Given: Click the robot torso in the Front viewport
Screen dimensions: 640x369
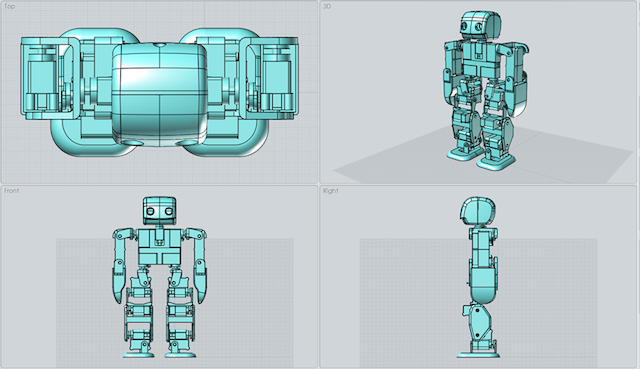Looking at the screenshot, I should (160, 246).
